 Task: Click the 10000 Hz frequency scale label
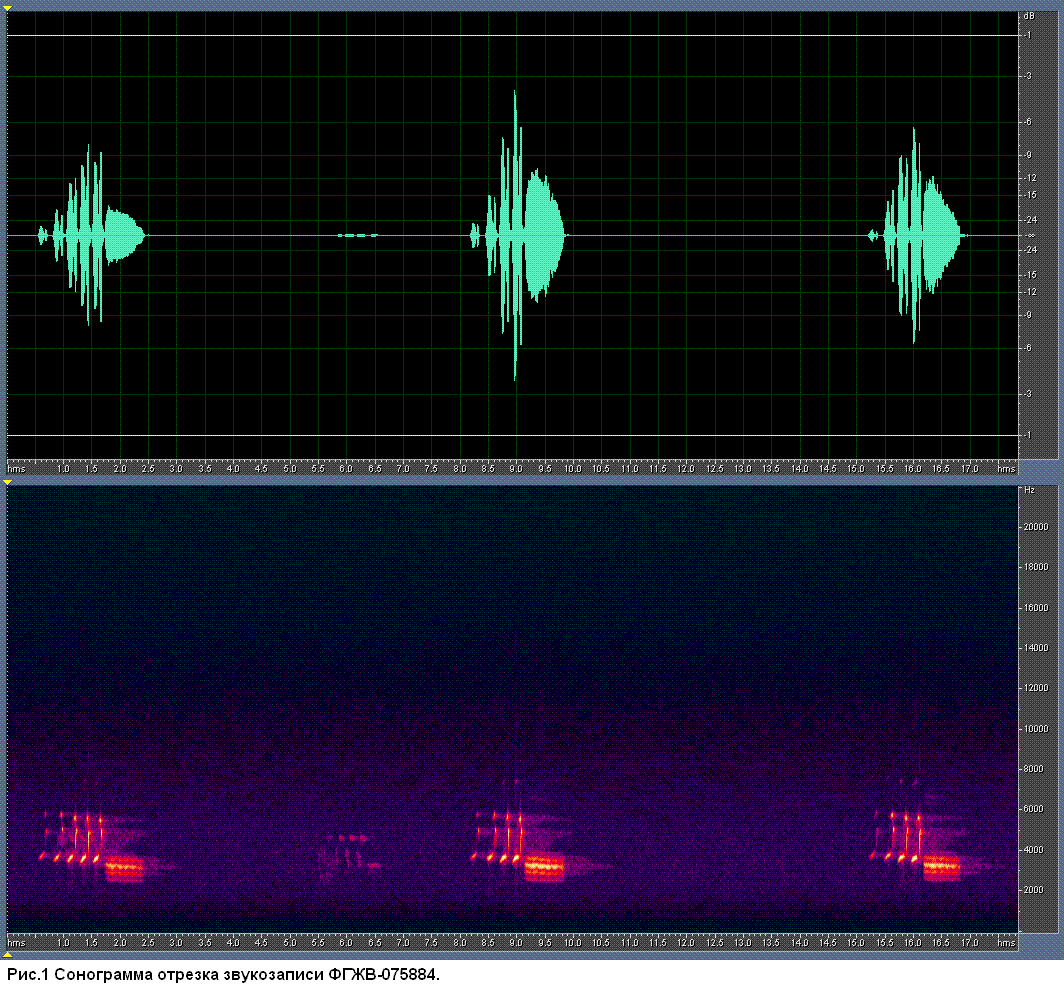(1036, 728)
